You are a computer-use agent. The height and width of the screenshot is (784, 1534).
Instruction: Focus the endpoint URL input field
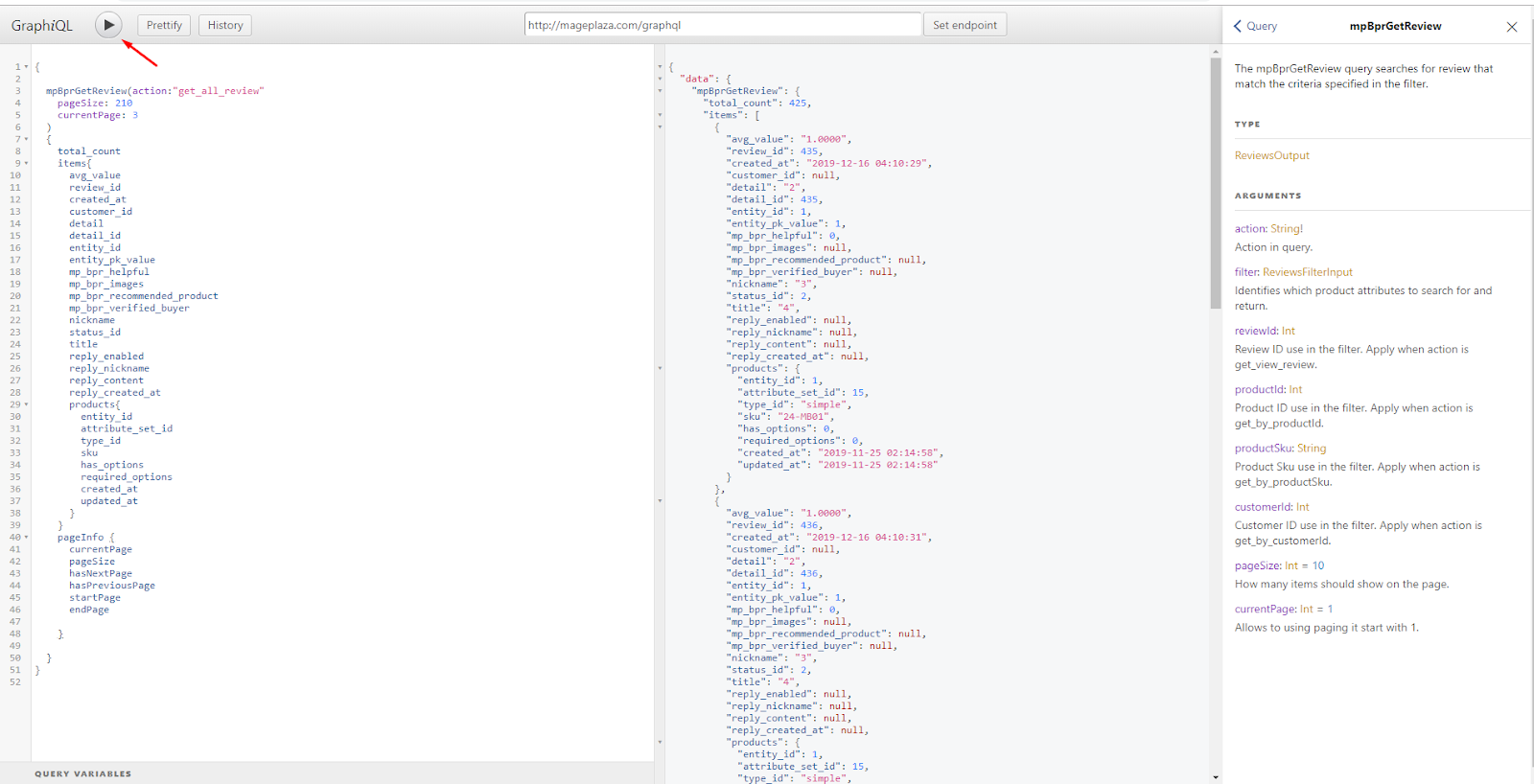pos(723,25)
